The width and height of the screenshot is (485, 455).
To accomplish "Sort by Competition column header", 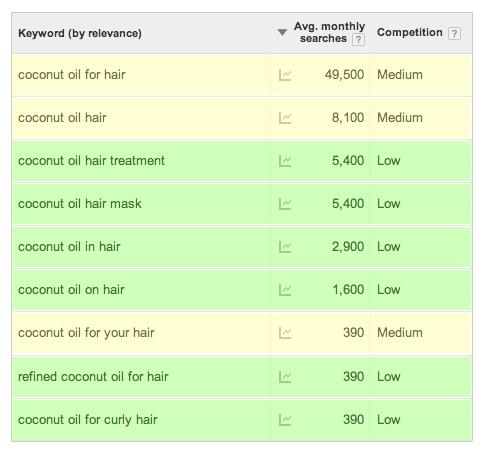I will (410, 32).
